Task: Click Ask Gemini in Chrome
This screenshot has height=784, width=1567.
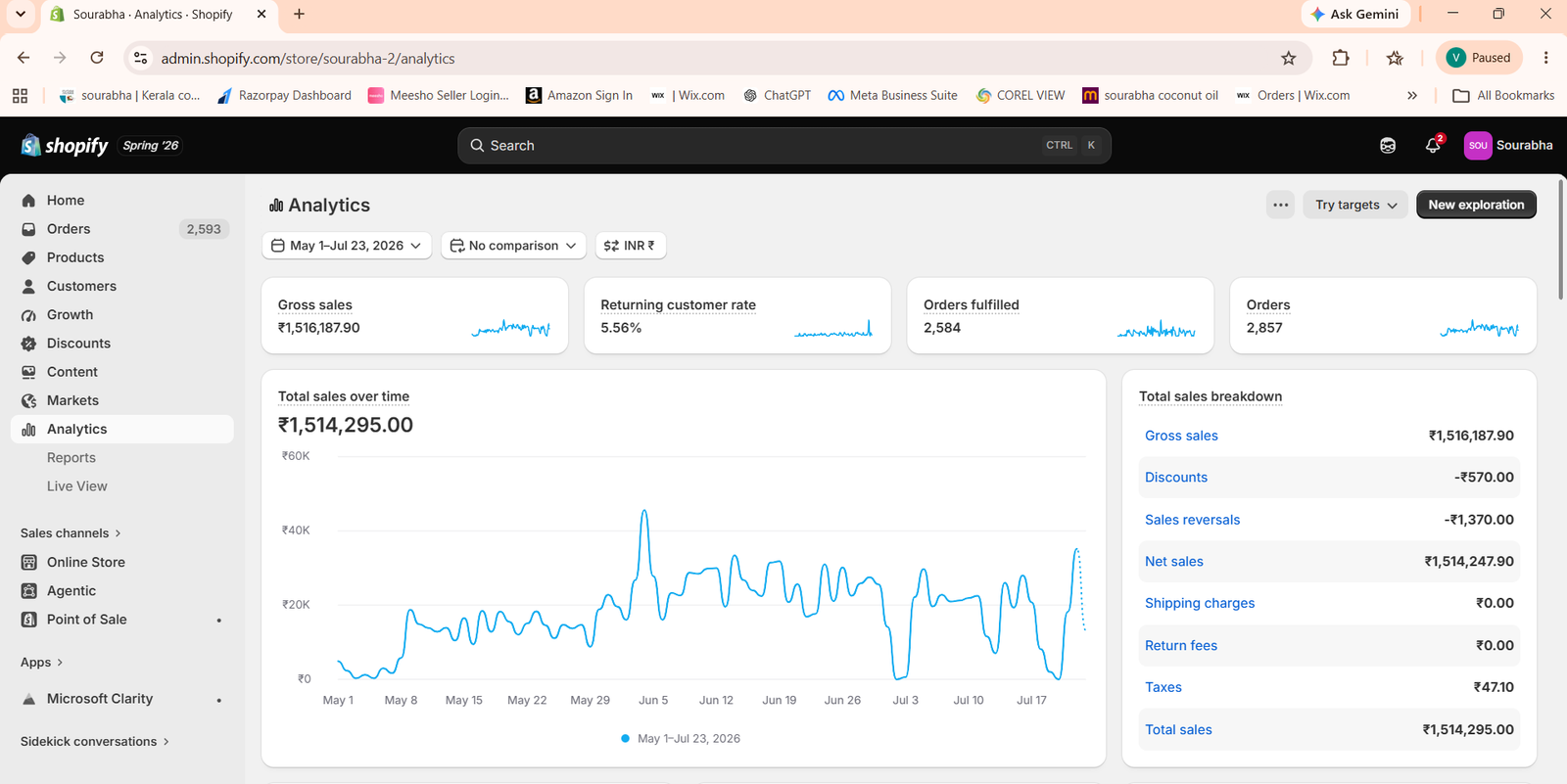Action: (1355, 14)
